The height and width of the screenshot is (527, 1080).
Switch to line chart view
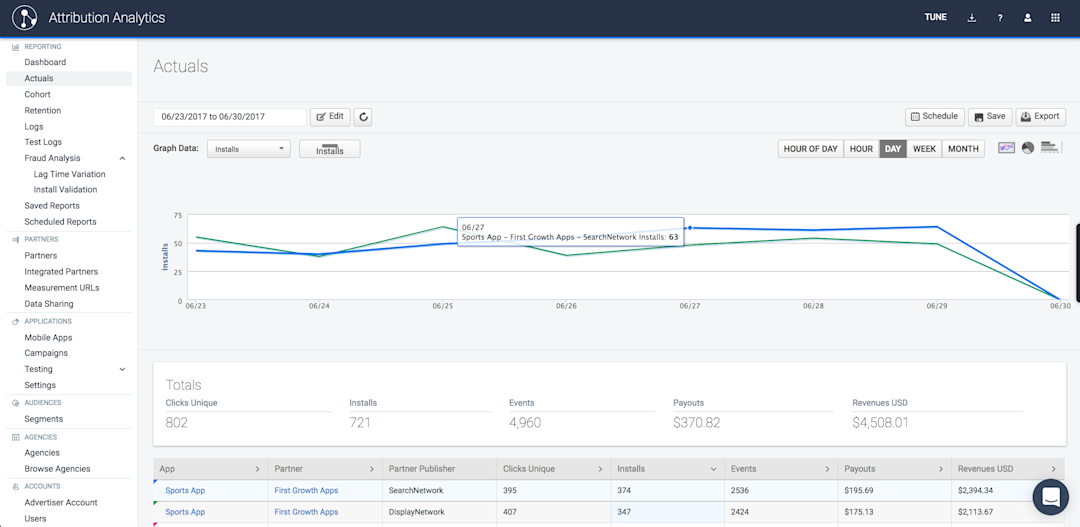[1006, 148]
